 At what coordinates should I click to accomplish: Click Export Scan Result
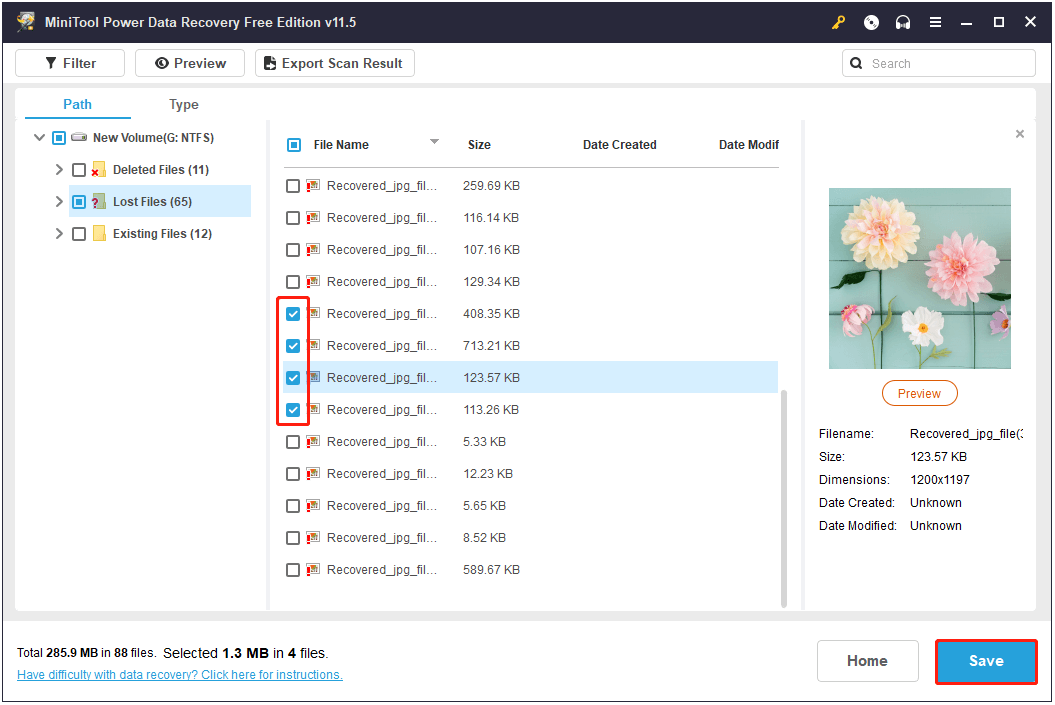tap(334, 63)
